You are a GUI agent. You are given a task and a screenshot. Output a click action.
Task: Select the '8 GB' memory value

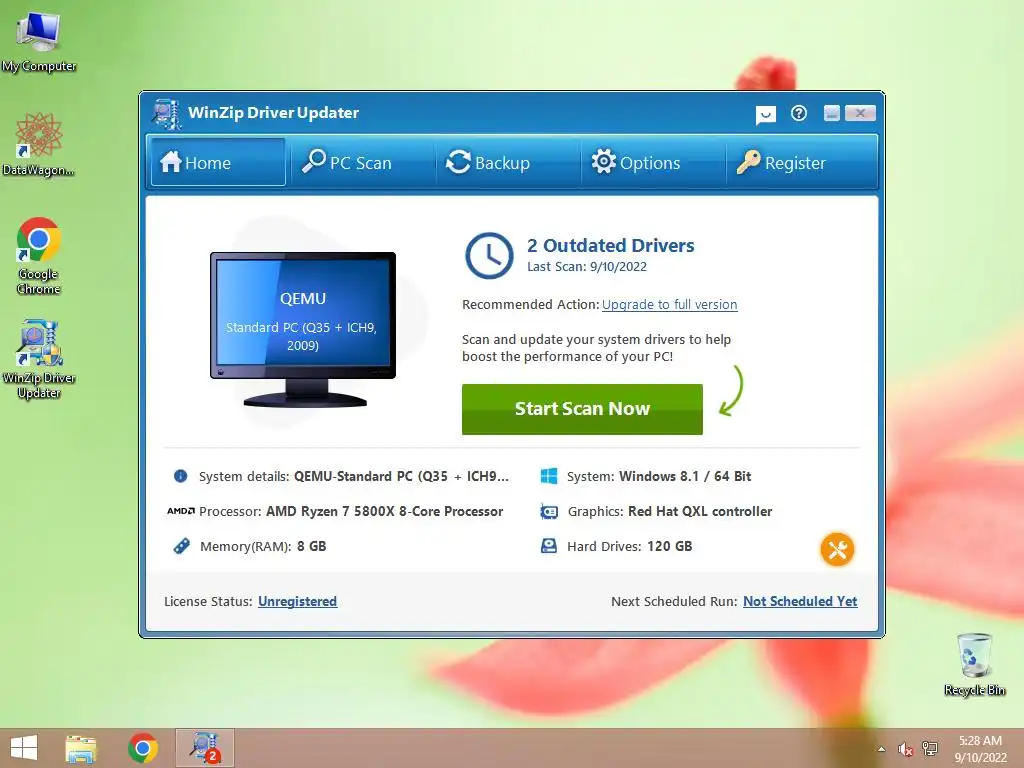tap(312, 546)
